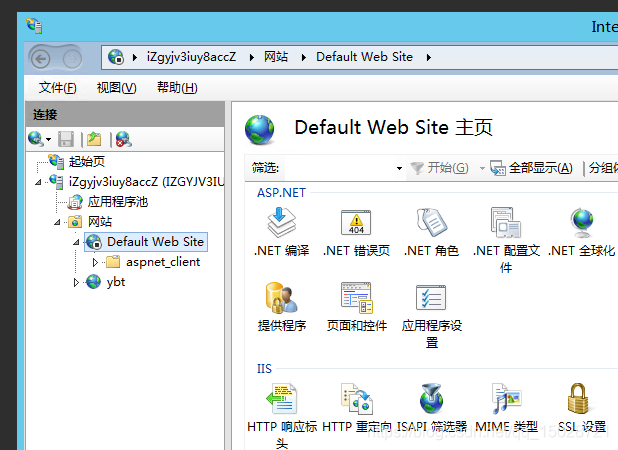Open the .NET 错误页 feature

point(356,232)
